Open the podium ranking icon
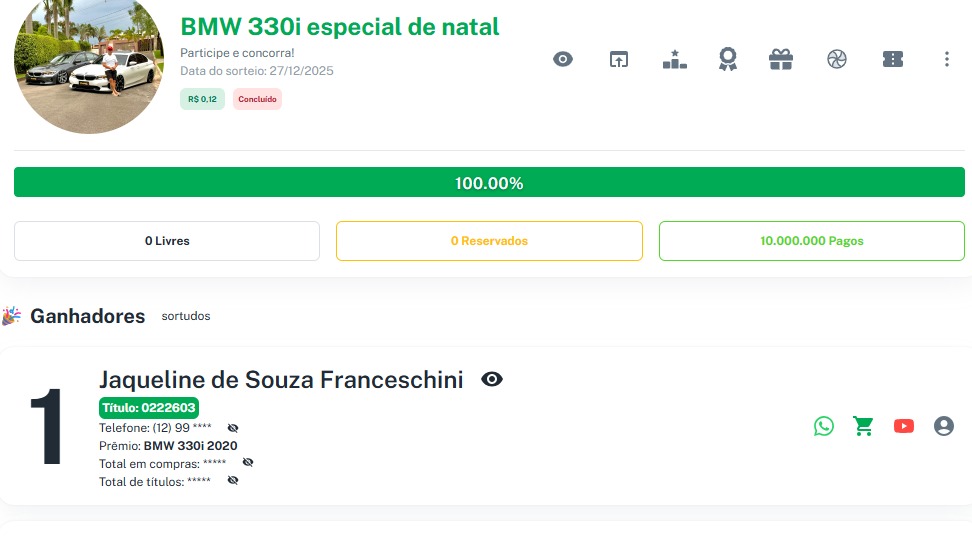The image size is (972, 537). [x=675, y=60]
